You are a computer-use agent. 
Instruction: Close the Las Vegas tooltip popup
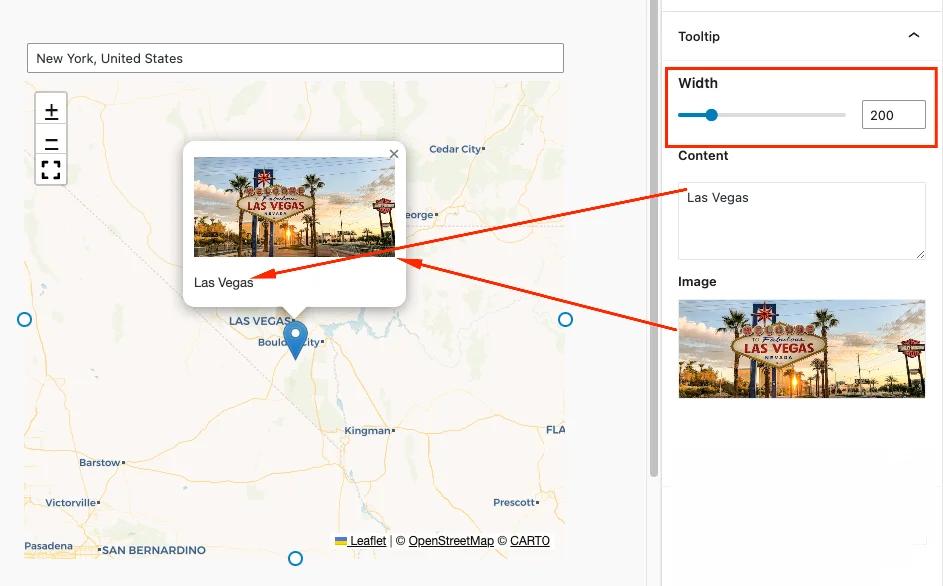[x=393, y=154]
